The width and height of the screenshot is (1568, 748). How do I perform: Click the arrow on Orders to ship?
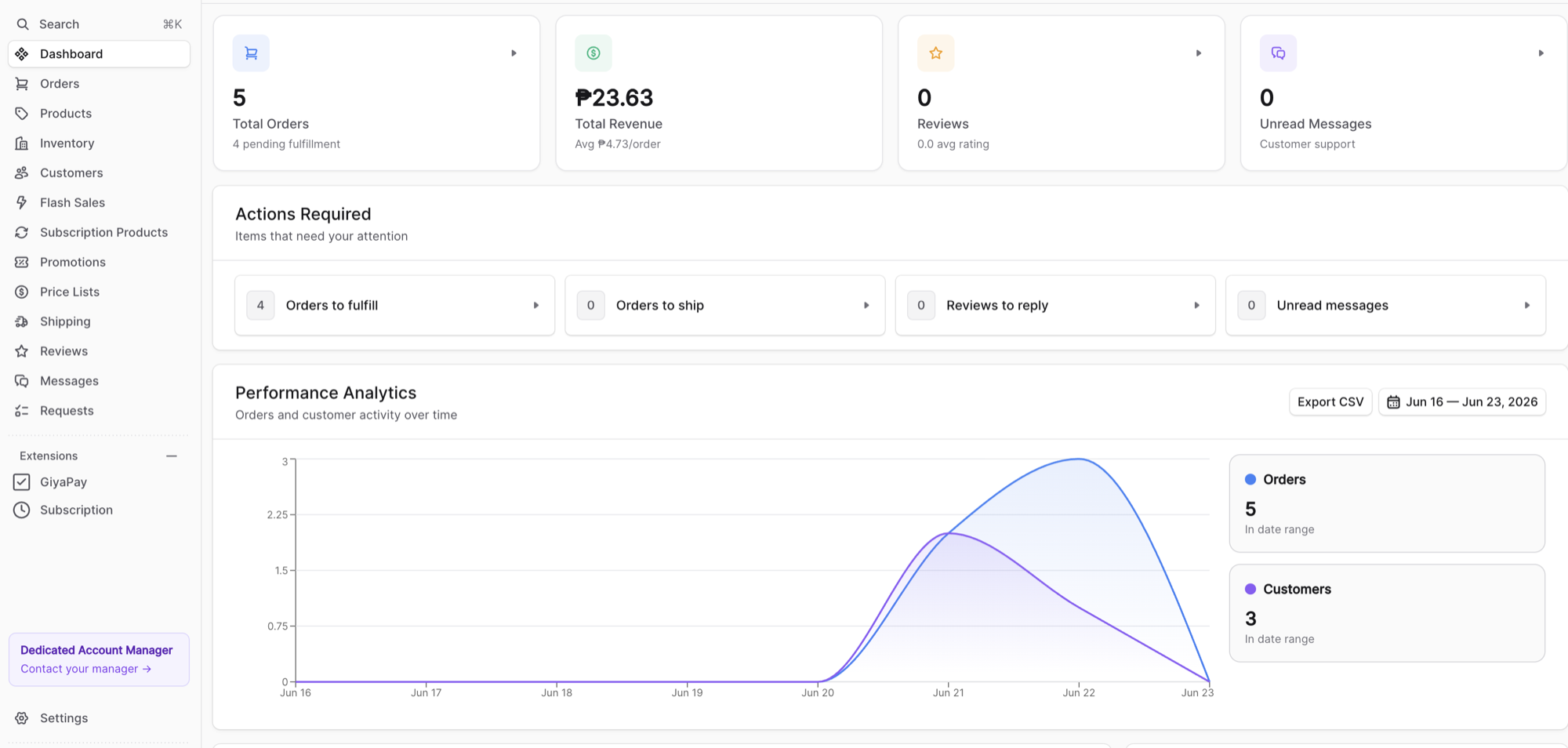coord(866,306)
